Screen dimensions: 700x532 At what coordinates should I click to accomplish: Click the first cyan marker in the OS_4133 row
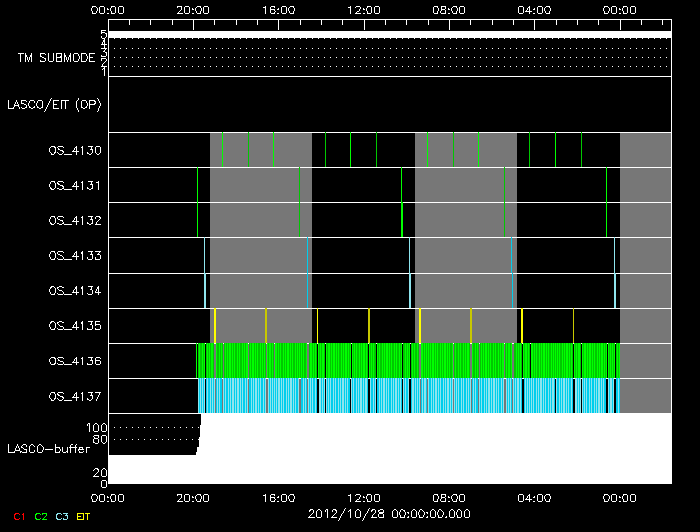204,255
